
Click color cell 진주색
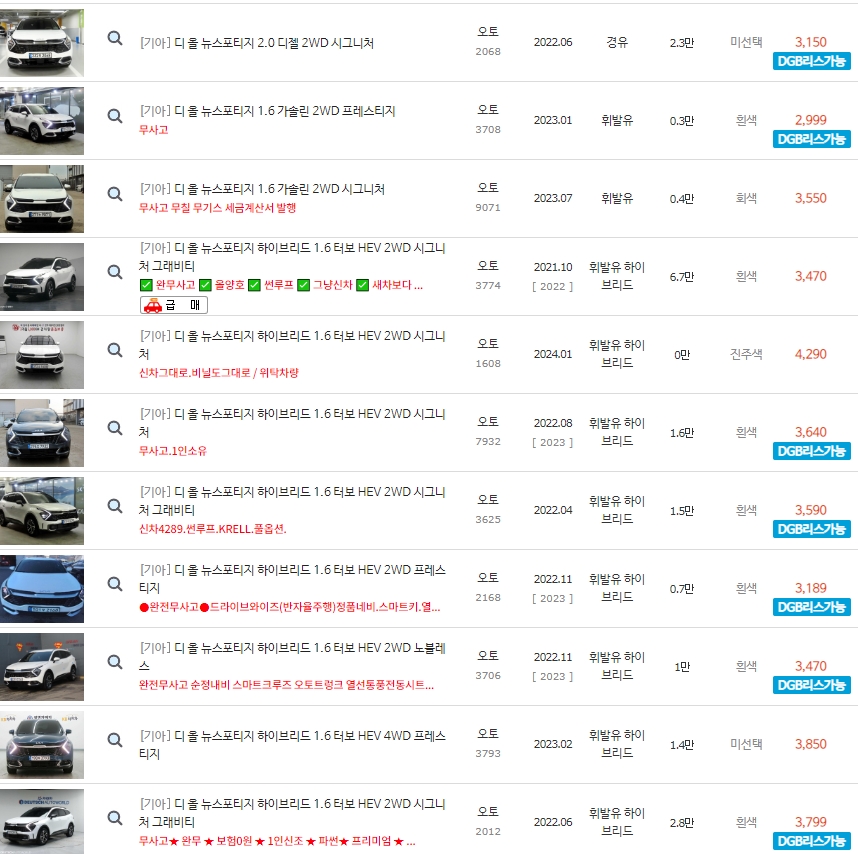746,354
